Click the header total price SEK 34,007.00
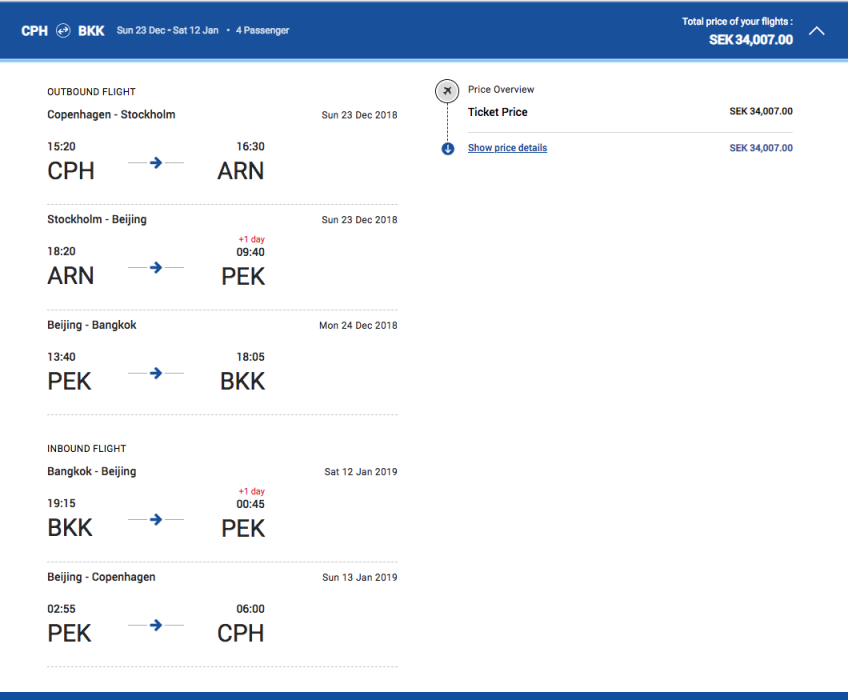This screenshot has height=700, width=848. pos(751,40)
